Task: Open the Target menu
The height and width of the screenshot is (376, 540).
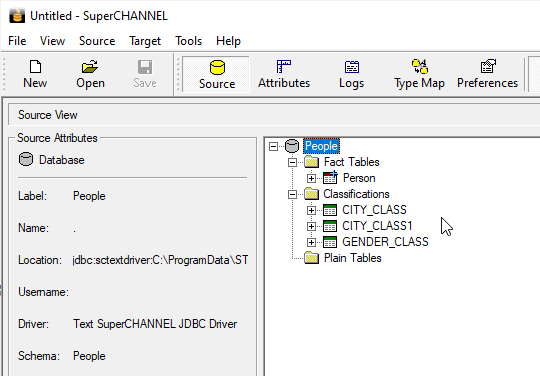Action: pyautogui.click(x=145, y=41)
